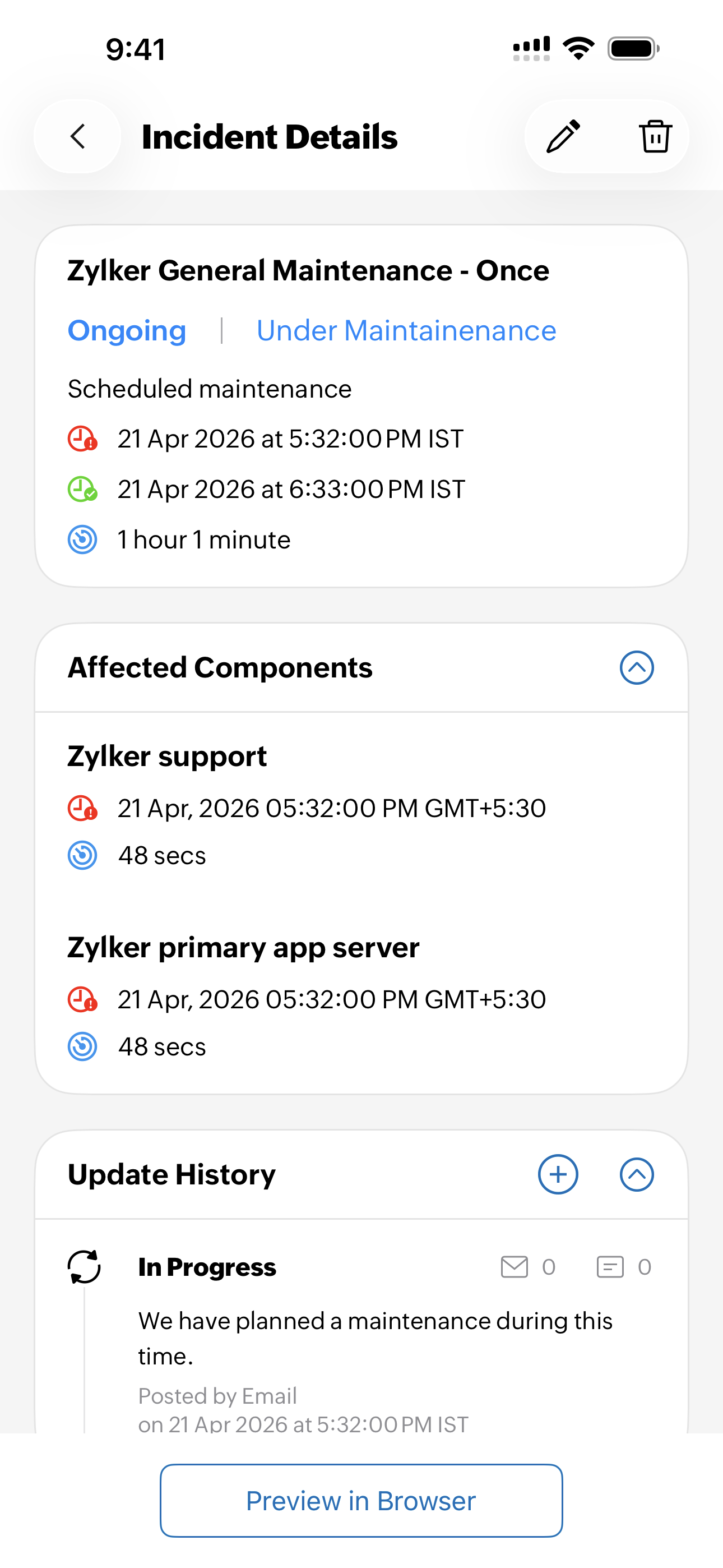This screenshot has height=1568, width=723.
Task: Collapse the Affected Components section
Action: tap(637, 668)
